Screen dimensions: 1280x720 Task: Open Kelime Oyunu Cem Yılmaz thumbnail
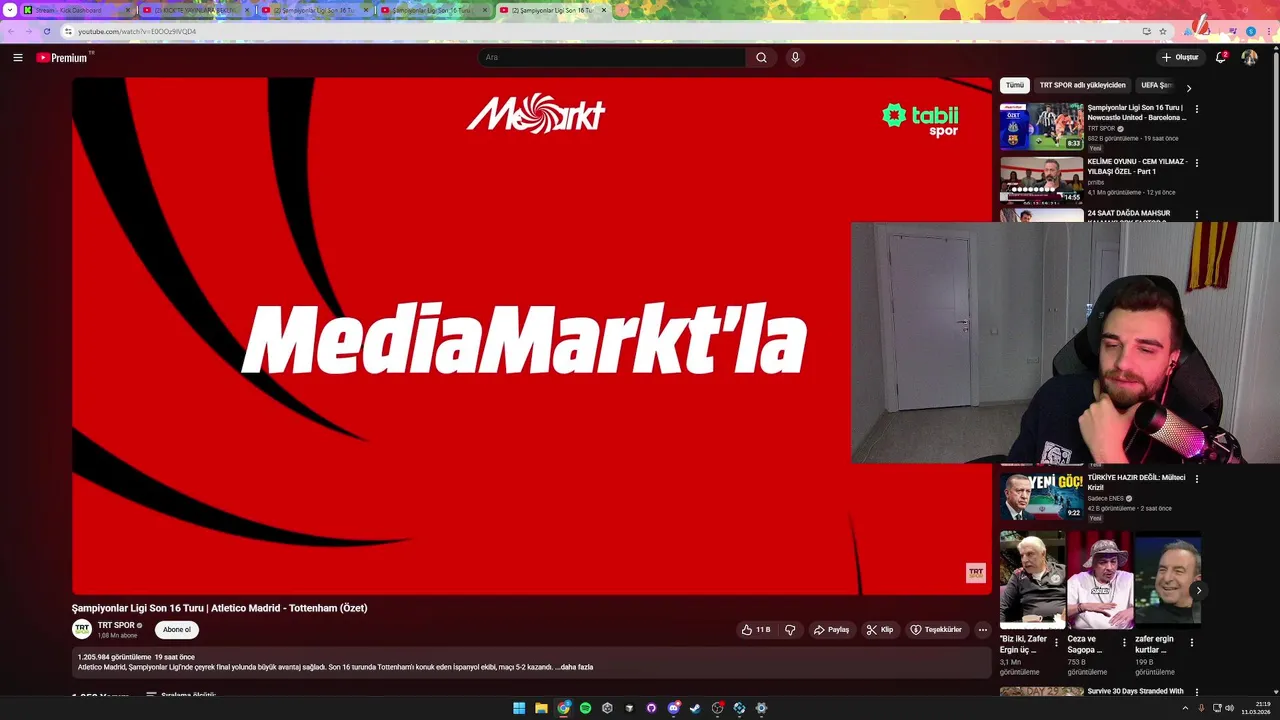coord(1041,180)
